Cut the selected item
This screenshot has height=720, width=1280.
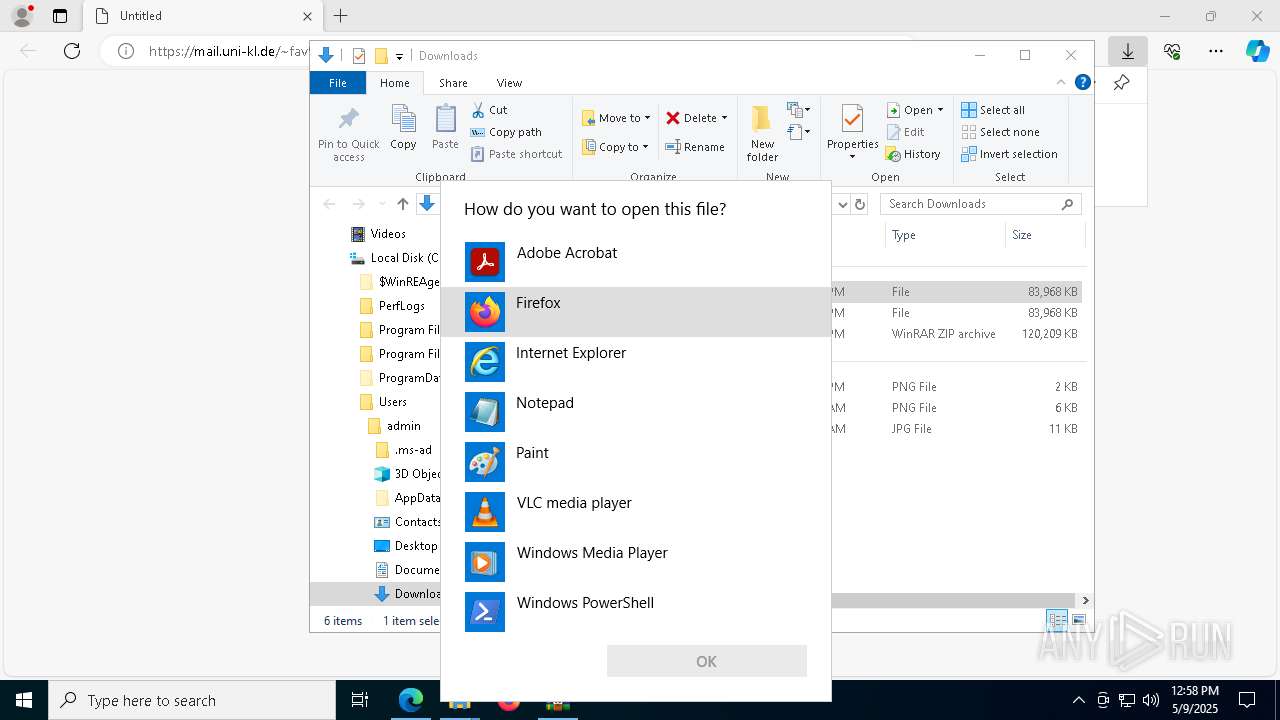pyautogui.click(x=489, y=110)
